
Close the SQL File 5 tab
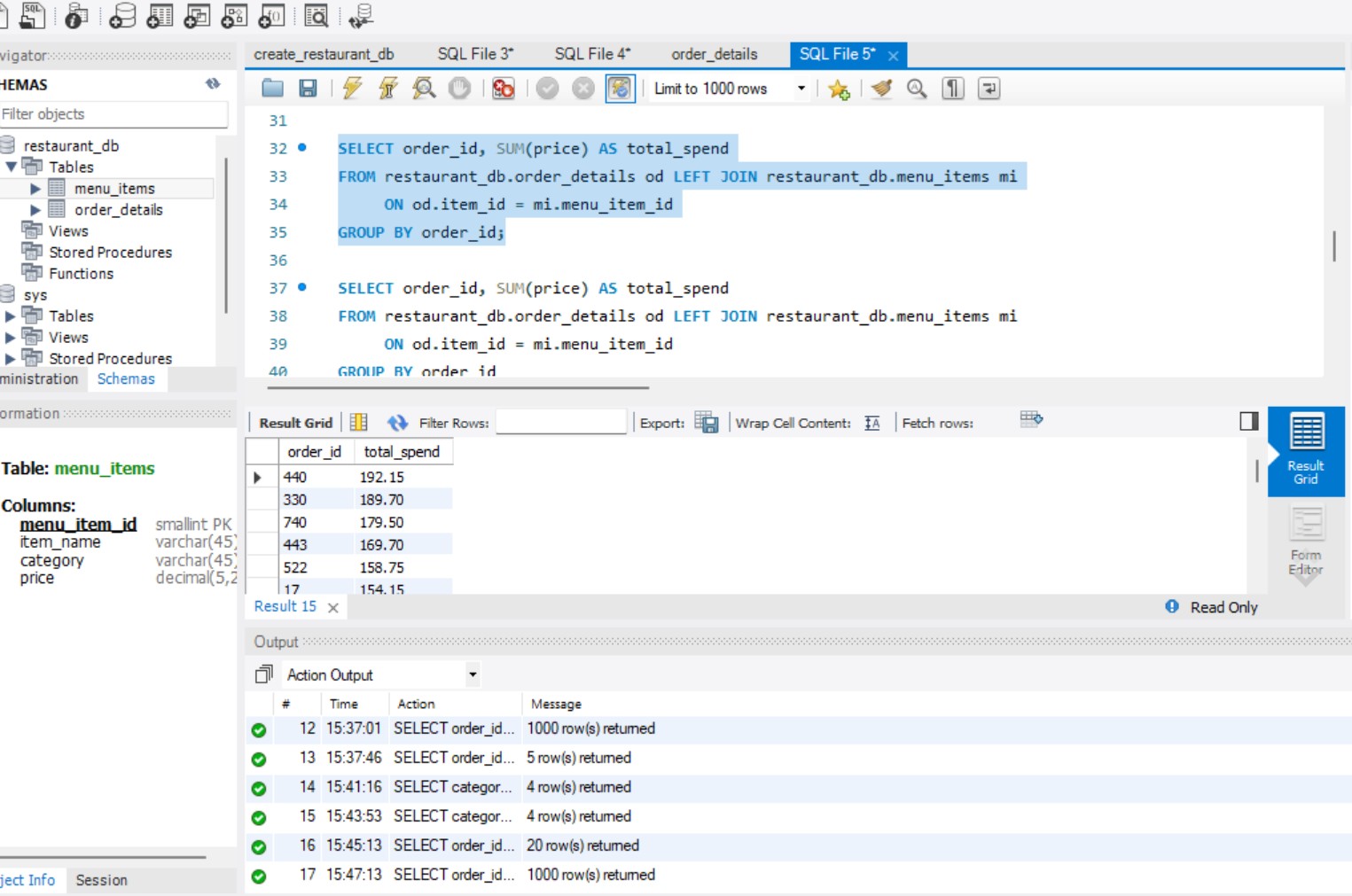coord(893,56)
